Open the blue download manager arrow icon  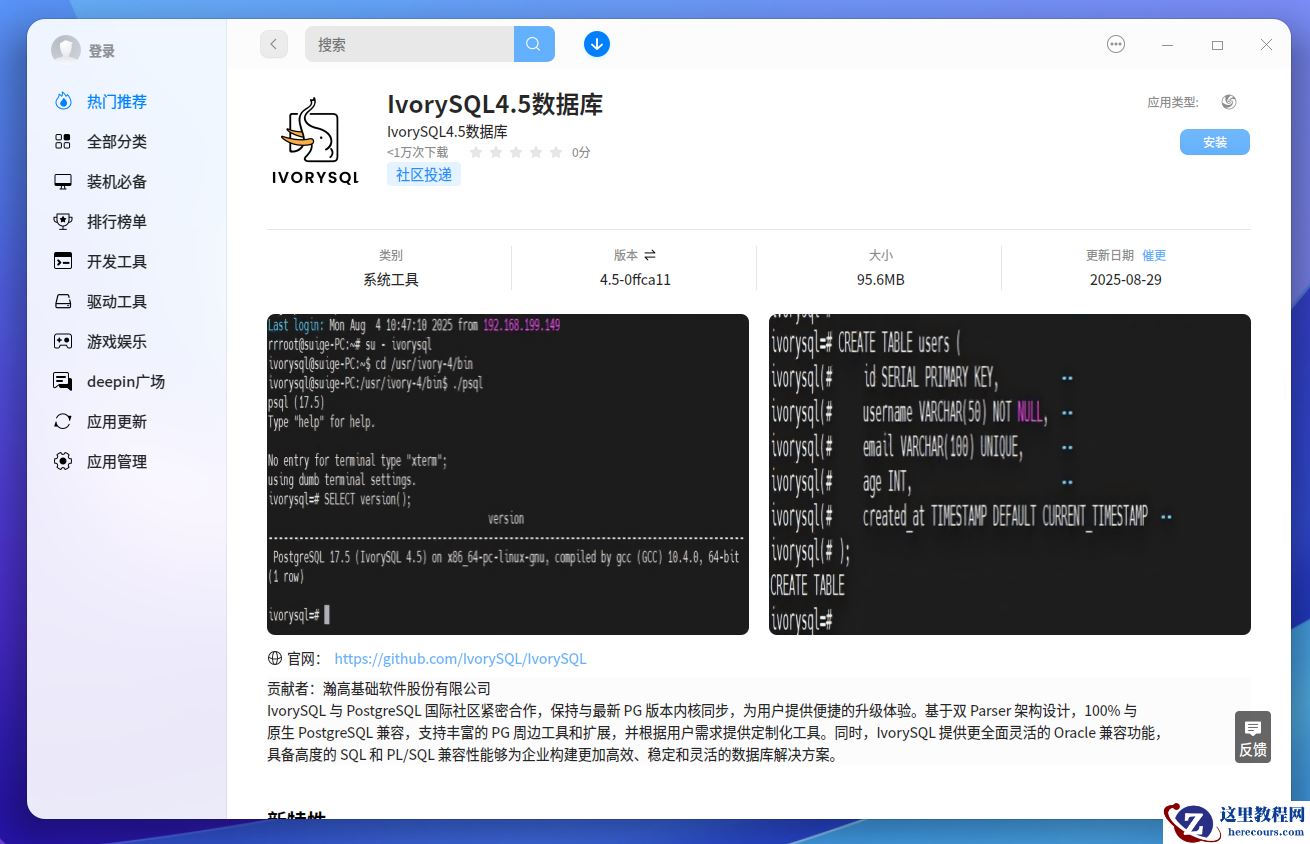coord(596,44)
